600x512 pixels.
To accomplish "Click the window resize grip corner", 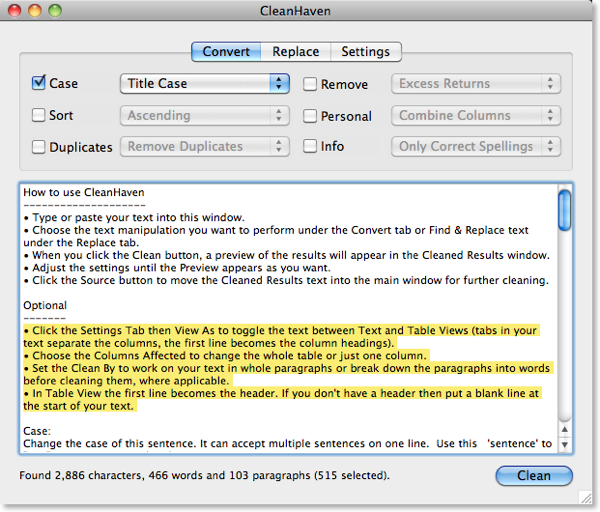I will tap(585, 497).
